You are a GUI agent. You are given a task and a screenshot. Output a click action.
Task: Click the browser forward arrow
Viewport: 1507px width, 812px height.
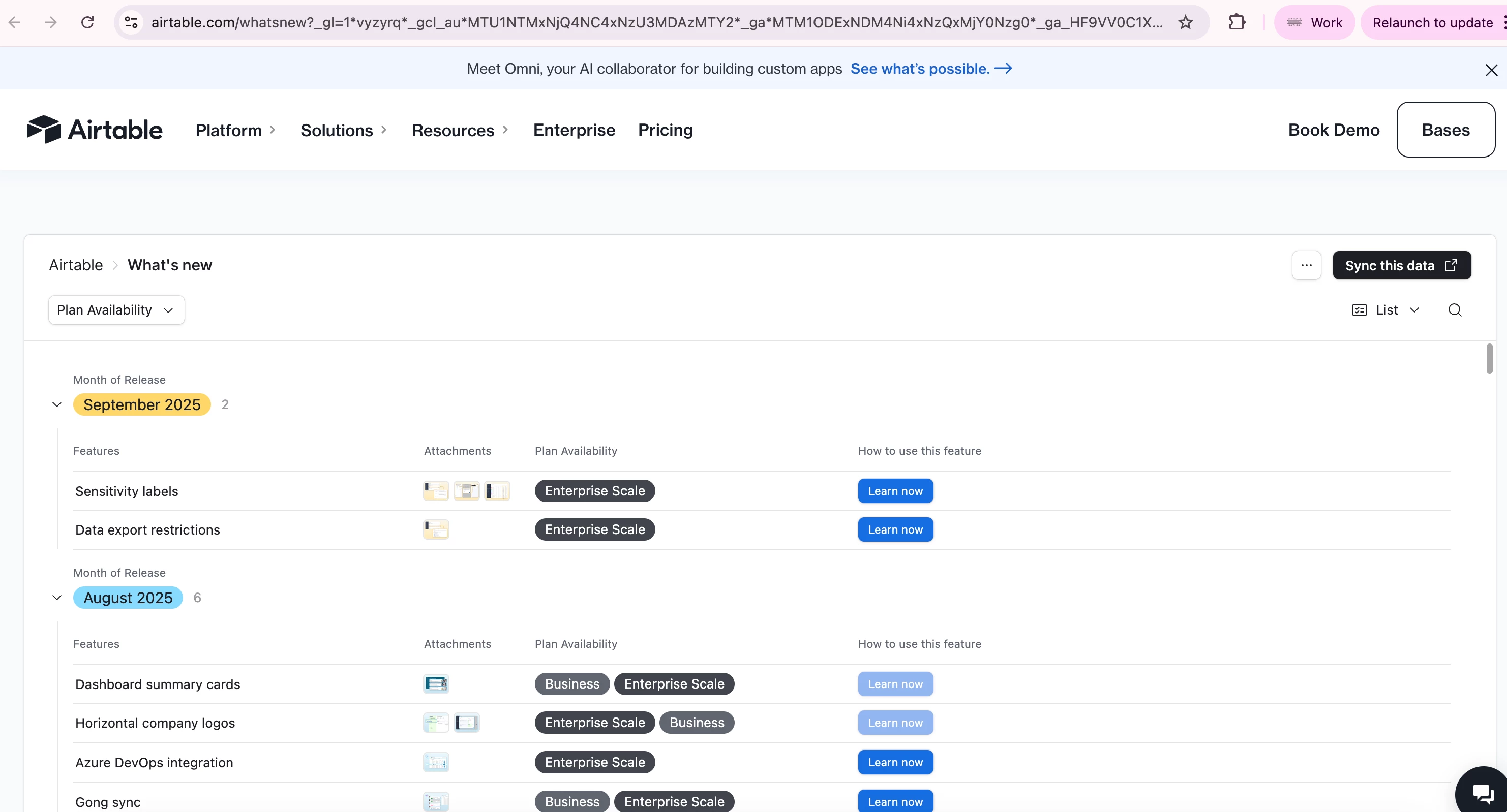point(51,22)
